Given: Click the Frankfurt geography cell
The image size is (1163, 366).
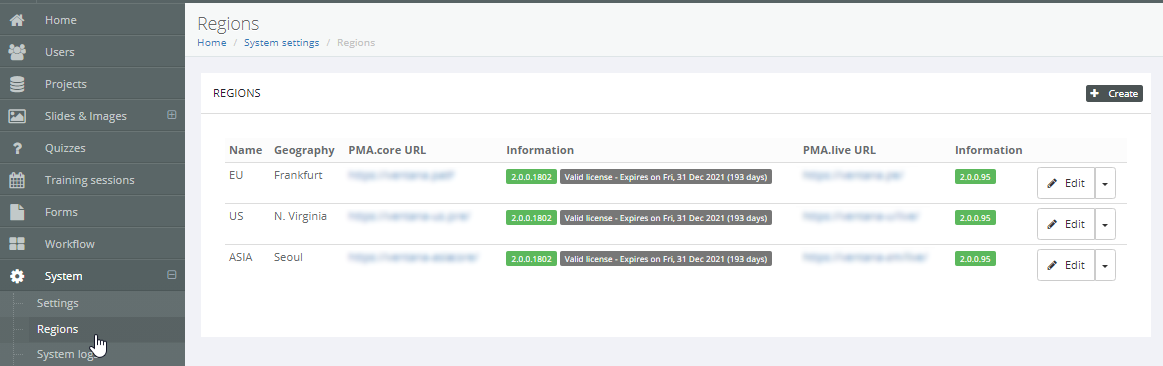Looking at the screenshot, I should click(x=298, y=175).
